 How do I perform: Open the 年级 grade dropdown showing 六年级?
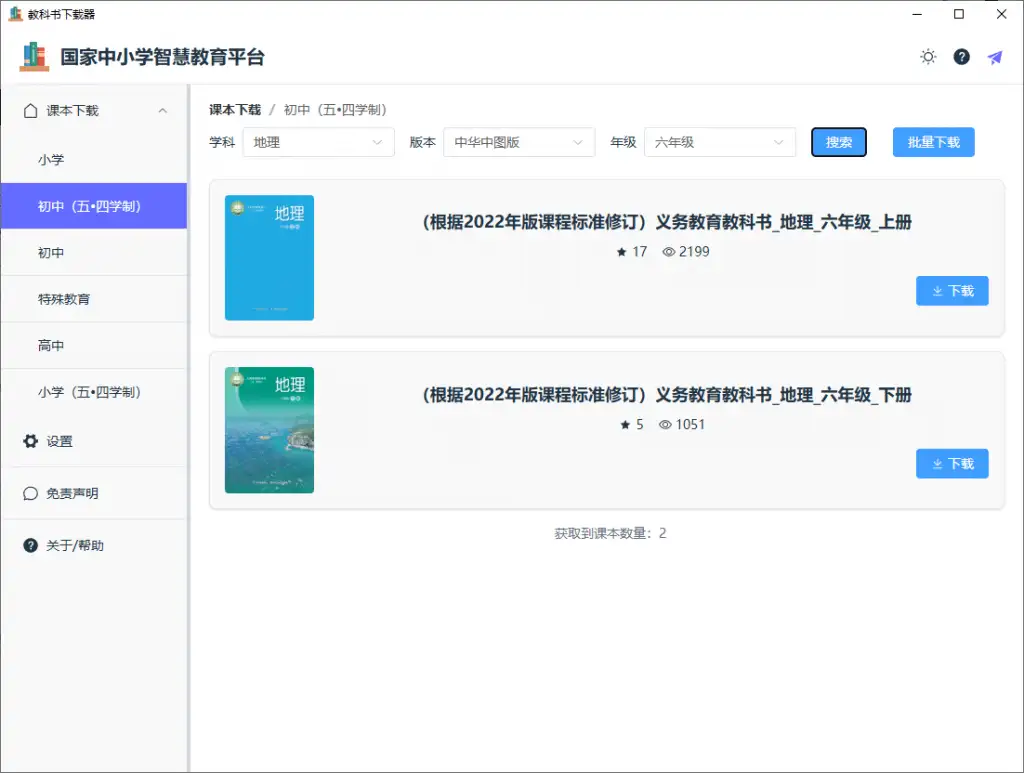point(719,142)
